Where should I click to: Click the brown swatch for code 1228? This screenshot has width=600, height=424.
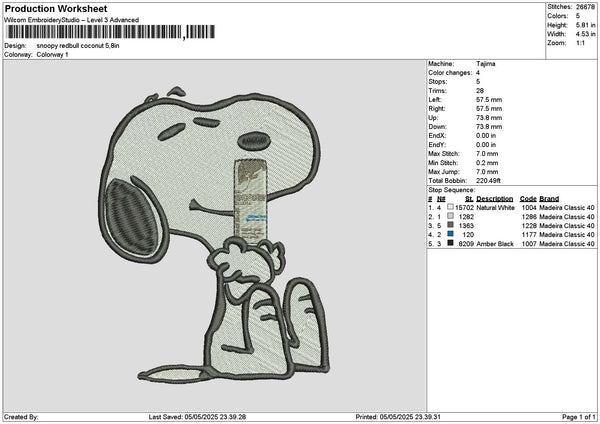click(450, 225)
